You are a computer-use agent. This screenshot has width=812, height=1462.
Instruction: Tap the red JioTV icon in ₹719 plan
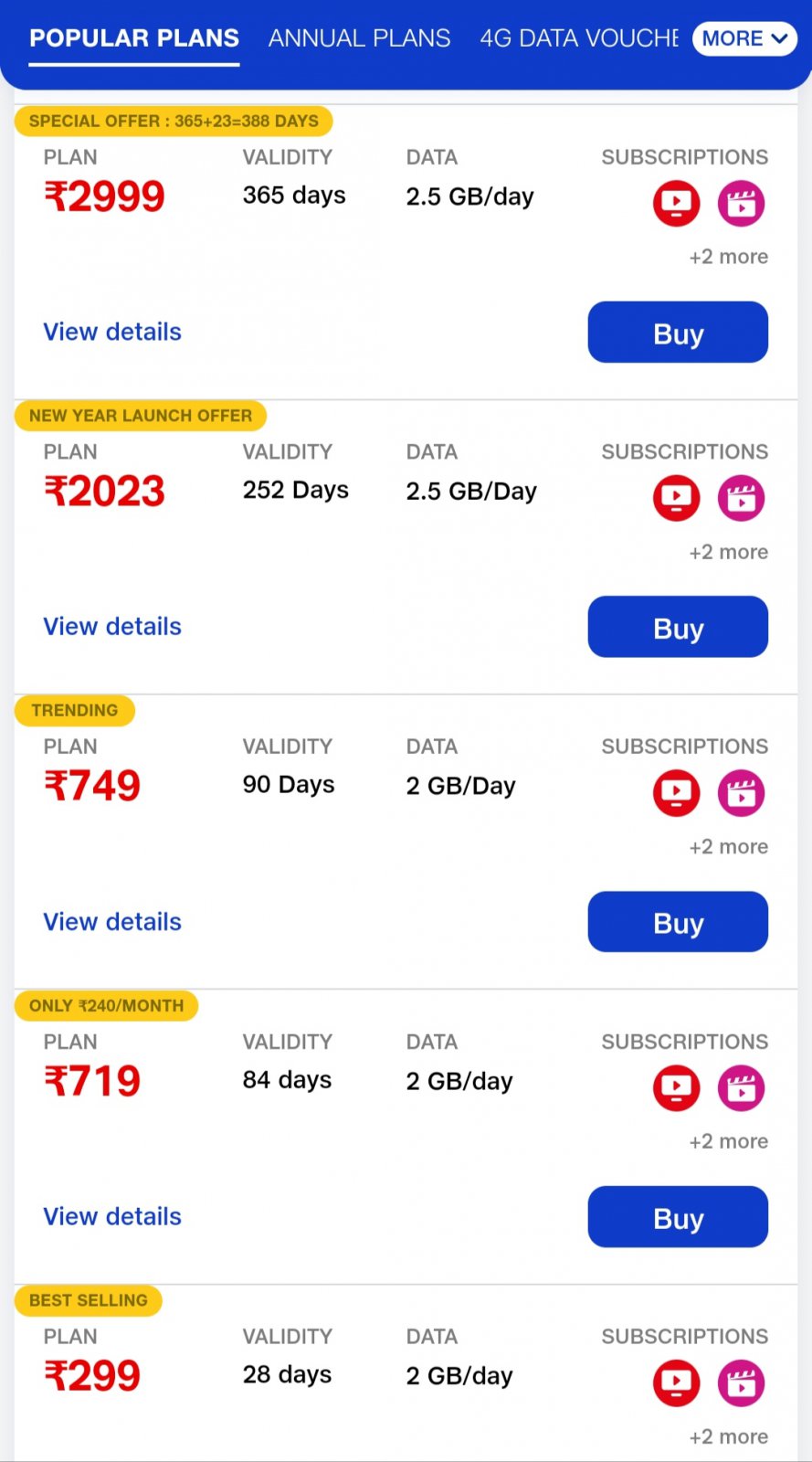point(676,1088)
